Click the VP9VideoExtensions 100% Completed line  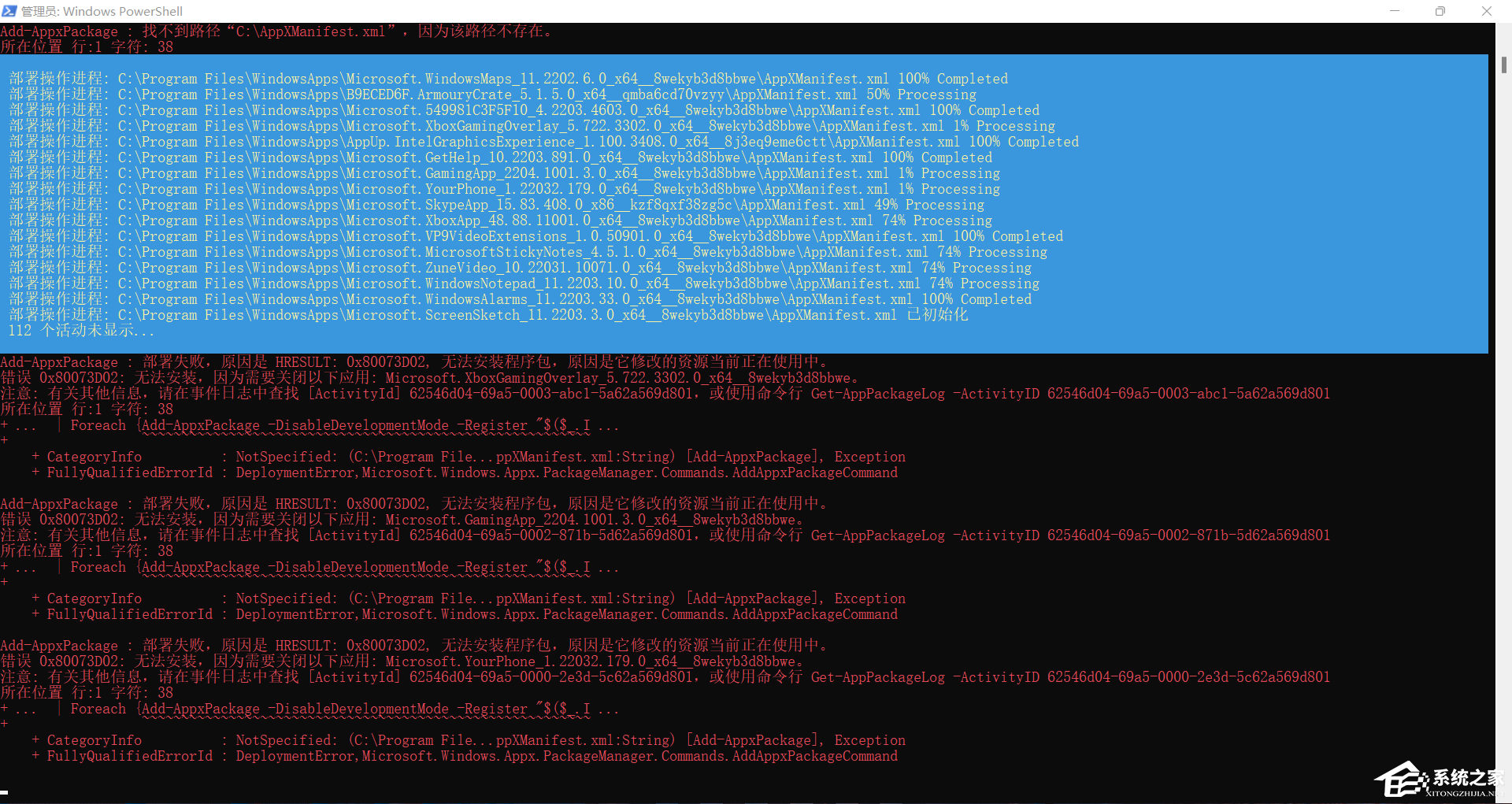(536, 236)
